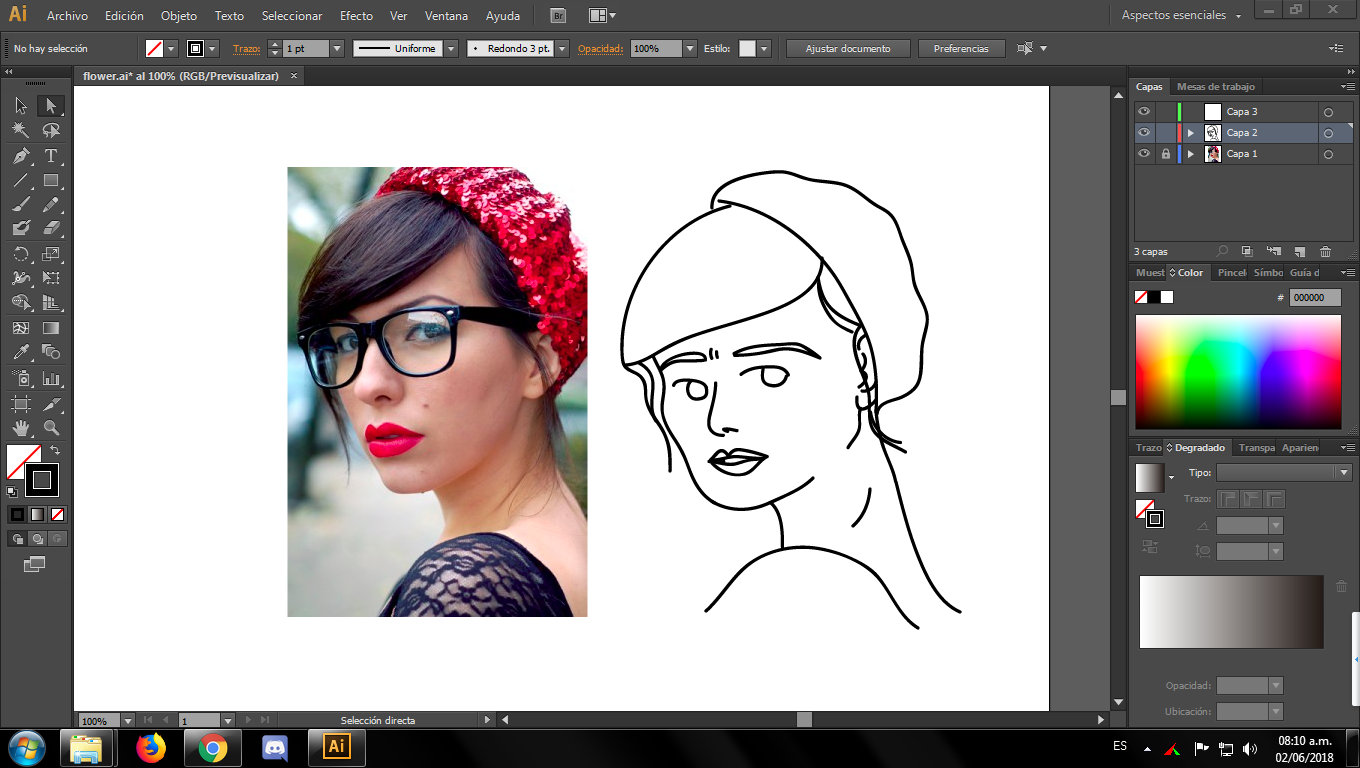Open the Efecto menu
This screenshot has height=768, width=1360.
point(356,16)
